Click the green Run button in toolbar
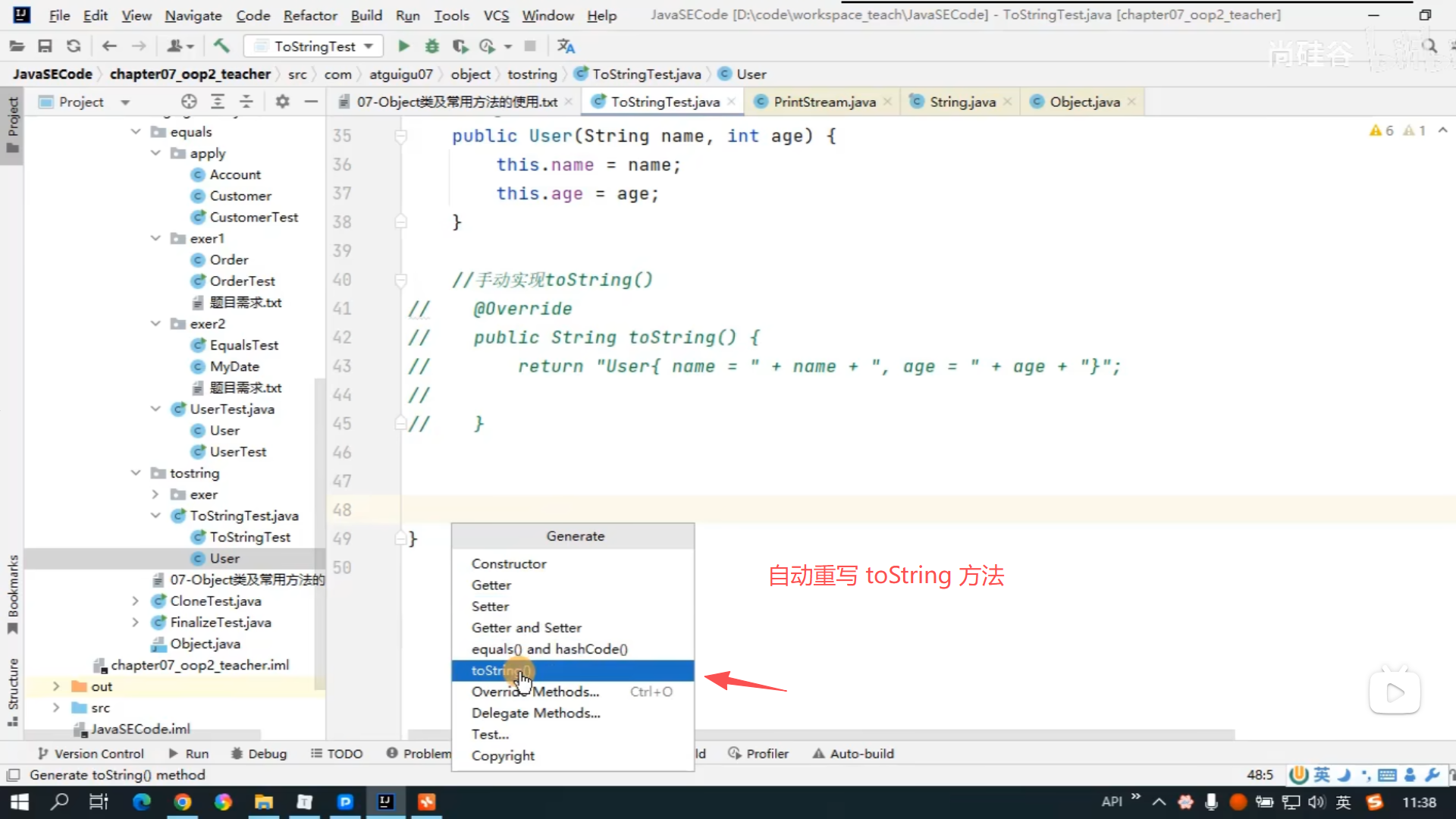This screenshot has height=819, width=1456. [403, 46]
